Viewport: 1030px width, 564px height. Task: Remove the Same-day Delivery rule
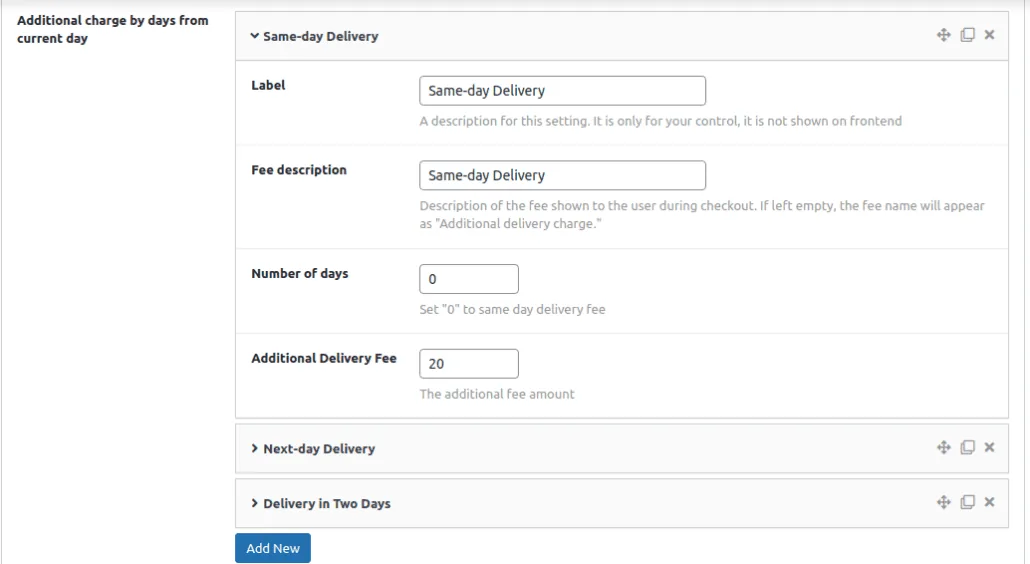pos(989,35)
